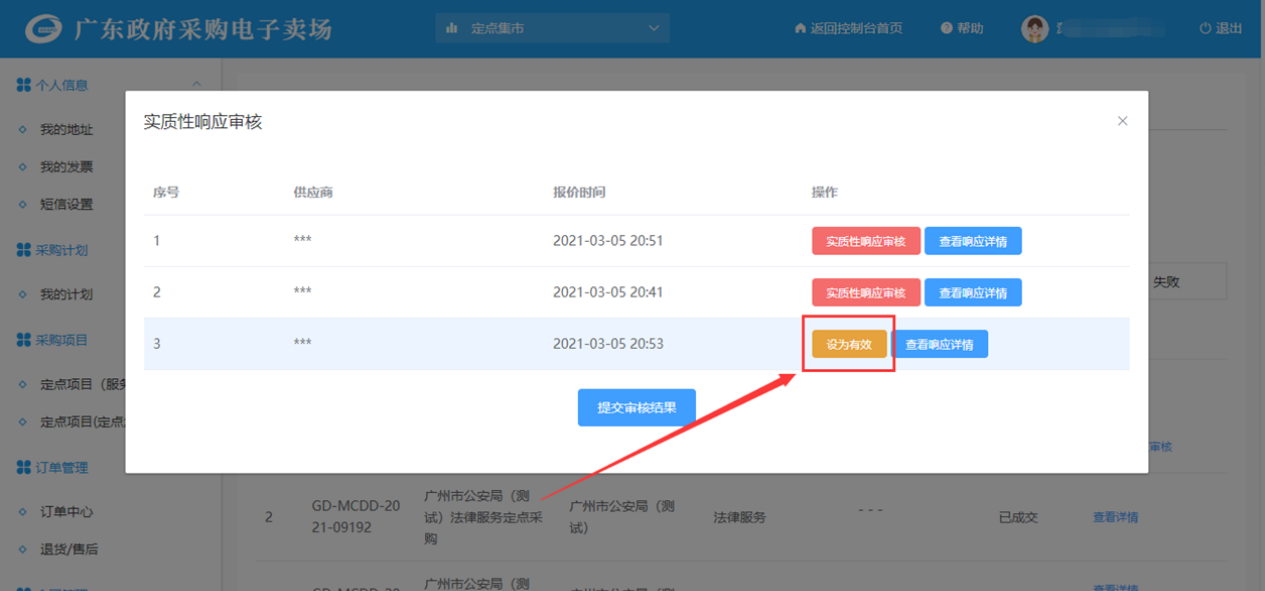Open the help question mark icon

pos(946,29)
